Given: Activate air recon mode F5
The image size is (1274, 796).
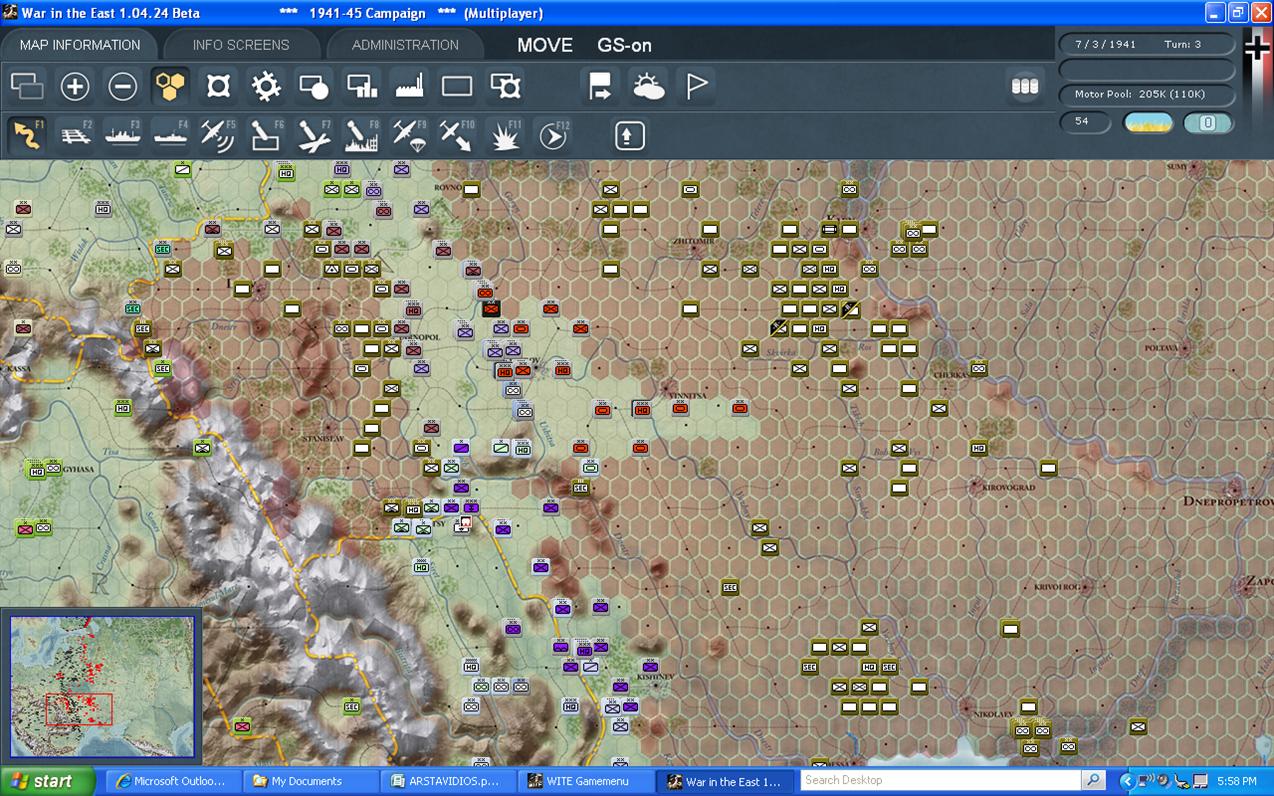Looking at the screenshot, I should (218, 135).
